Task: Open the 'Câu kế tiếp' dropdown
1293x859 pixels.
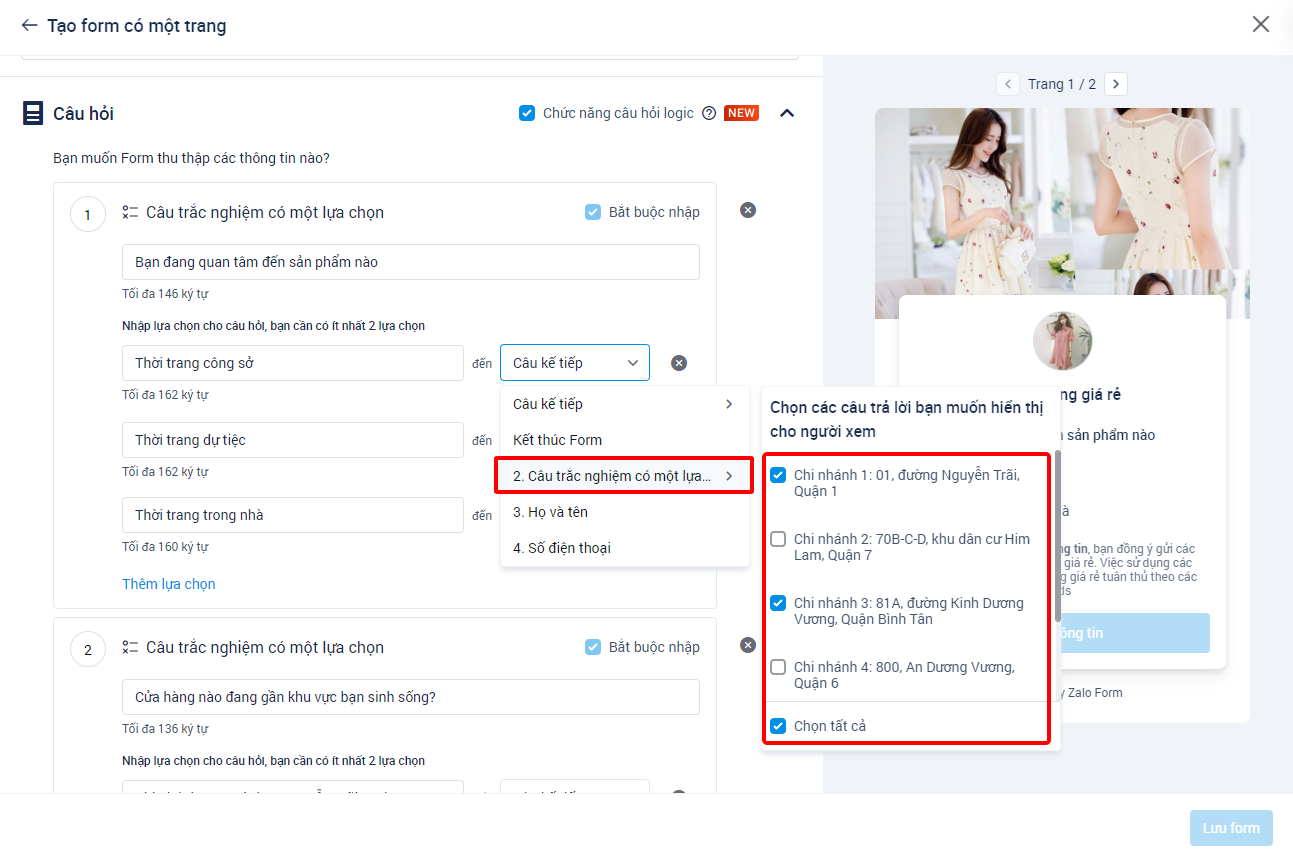Action: pos(574,362)
